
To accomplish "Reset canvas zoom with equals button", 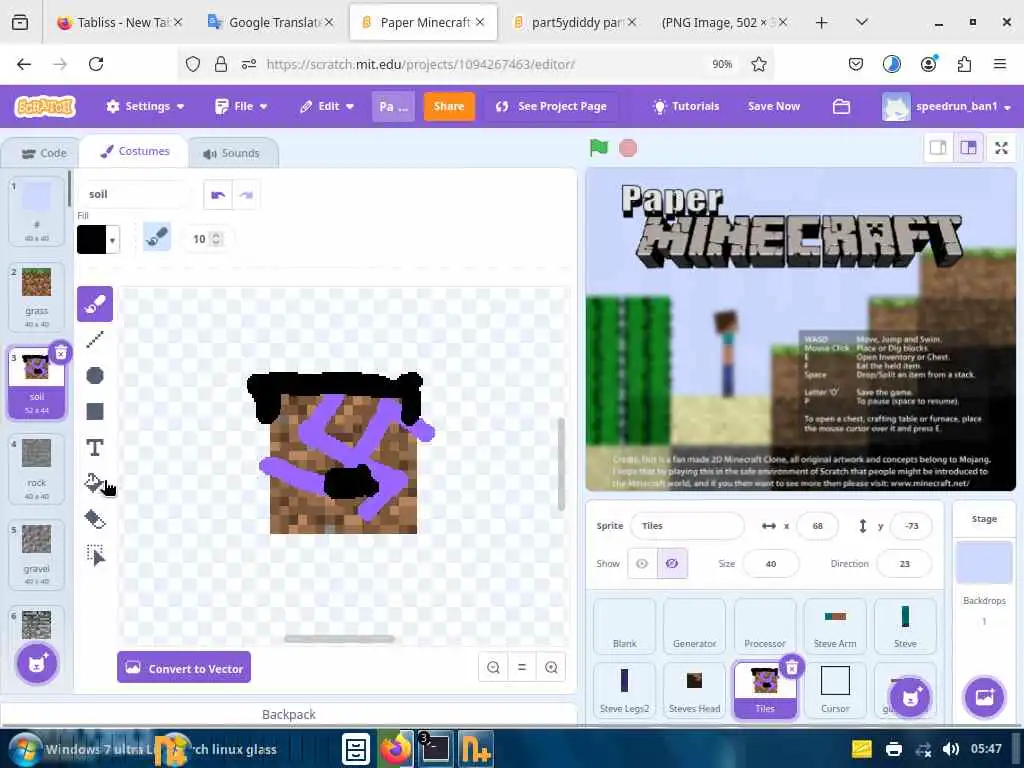I will click(x=522, y=667).
